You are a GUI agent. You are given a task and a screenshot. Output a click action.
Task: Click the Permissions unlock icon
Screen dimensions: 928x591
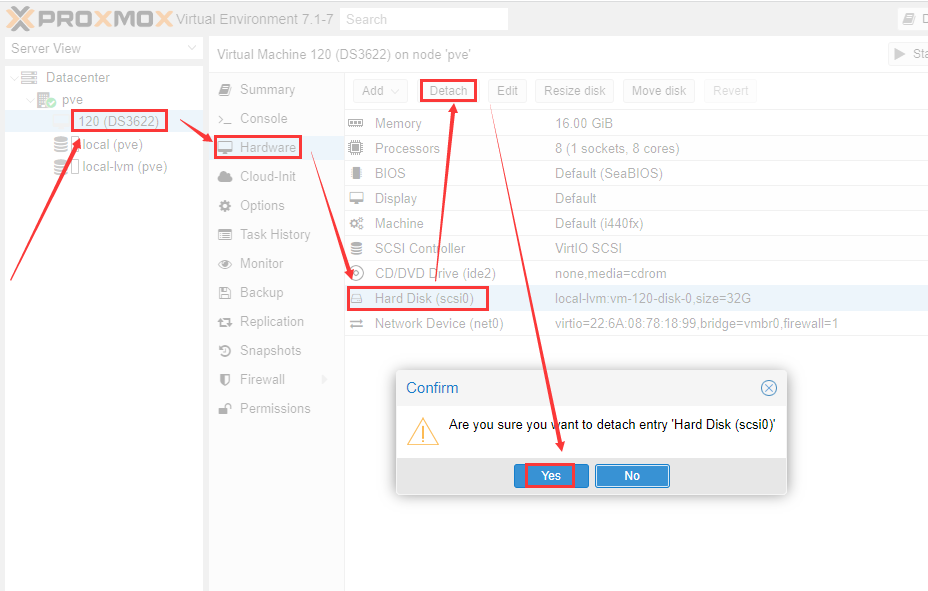225,409
